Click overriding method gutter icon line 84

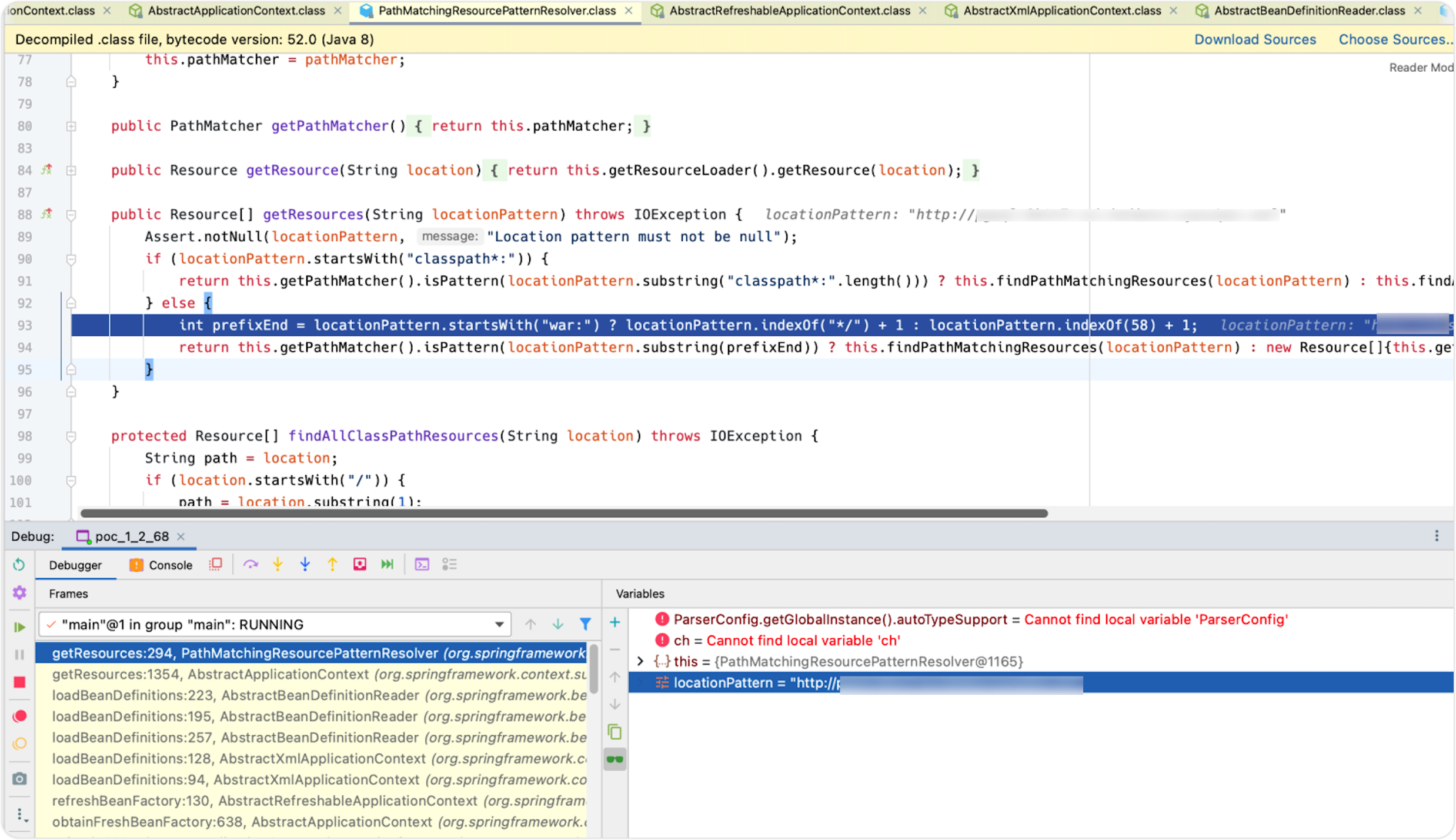pos(46,170)
